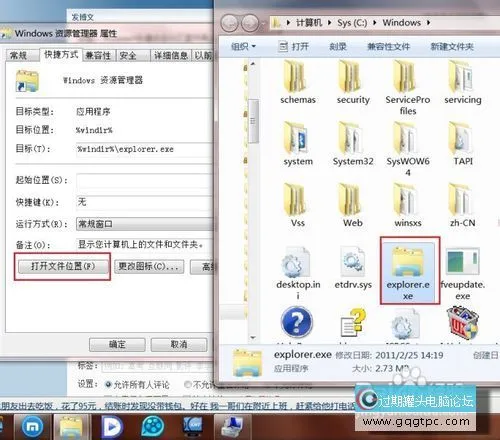Click the 备注(O) input field
Screen dimensions: 500x440
point(144,245)
